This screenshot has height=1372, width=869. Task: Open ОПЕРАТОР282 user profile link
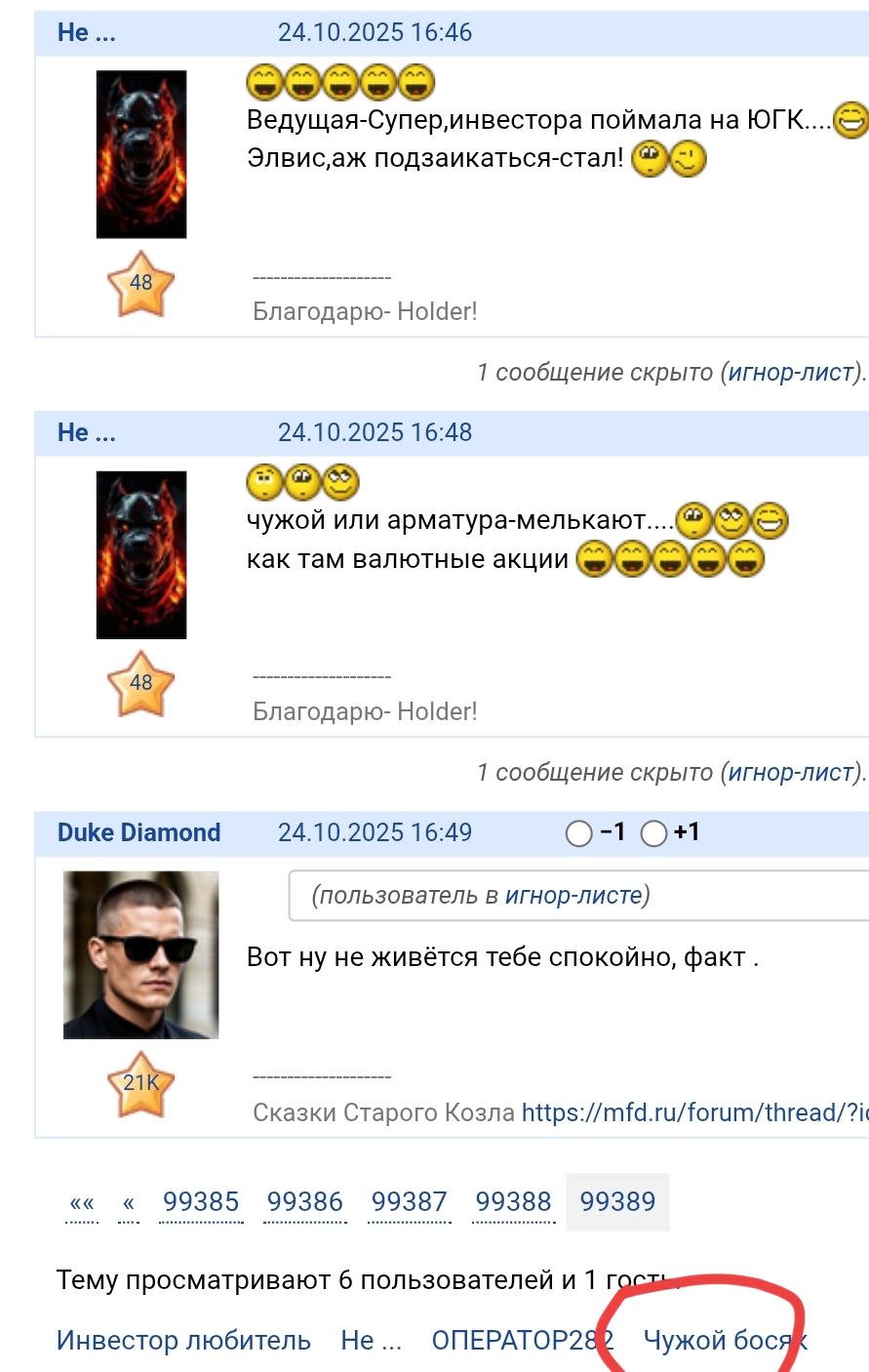[523, 1341]
